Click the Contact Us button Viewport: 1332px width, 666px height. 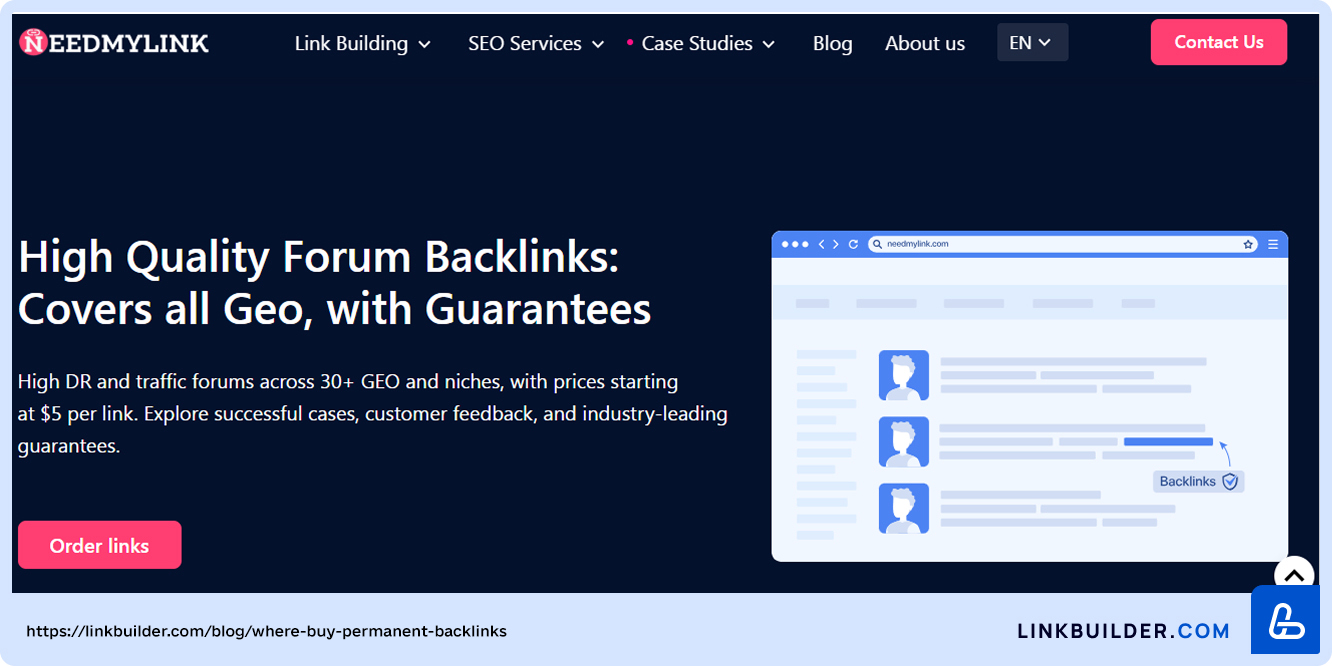pos(1219,42)
